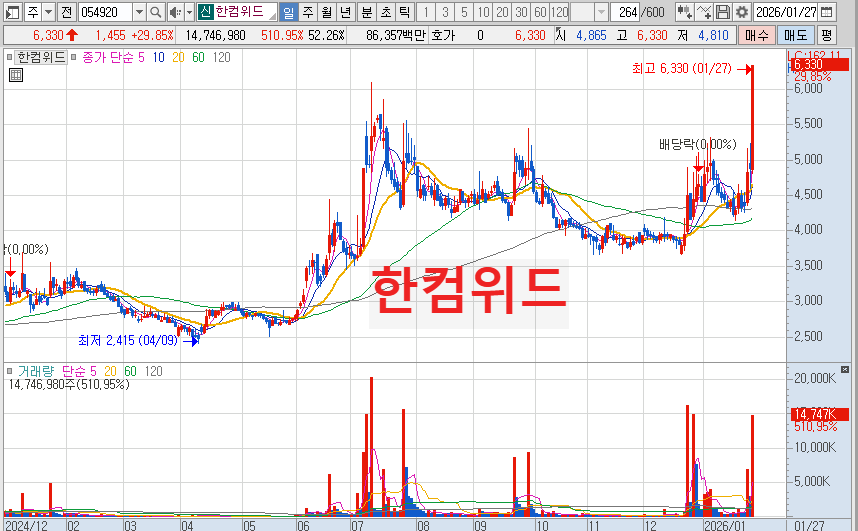
Task: Click the magnifier stock search icon
Action: [155, 11]
